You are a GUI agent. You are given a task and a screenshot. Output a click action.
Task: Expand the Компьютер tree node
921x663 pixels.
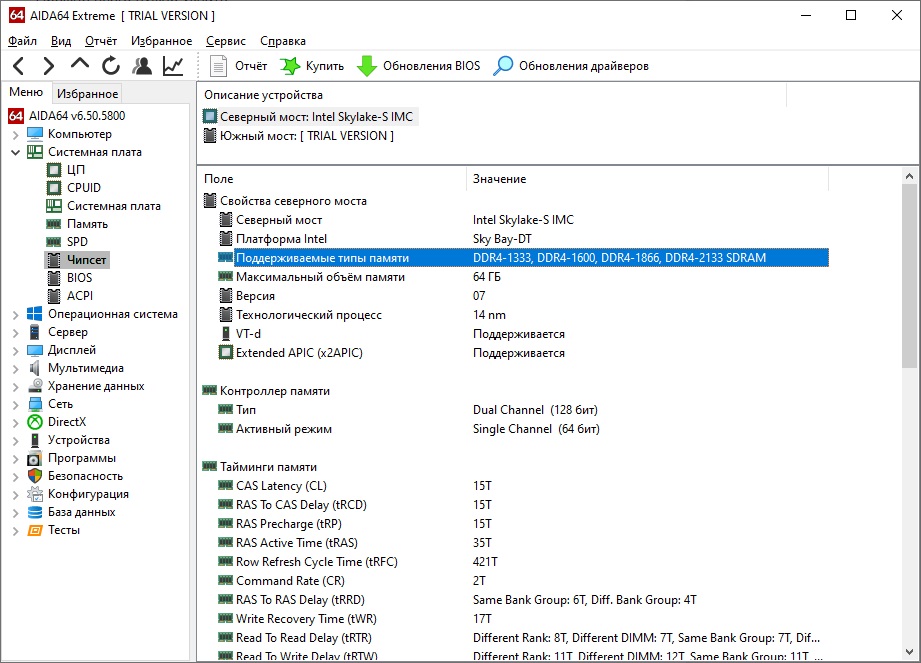click(x=16, y=134)
